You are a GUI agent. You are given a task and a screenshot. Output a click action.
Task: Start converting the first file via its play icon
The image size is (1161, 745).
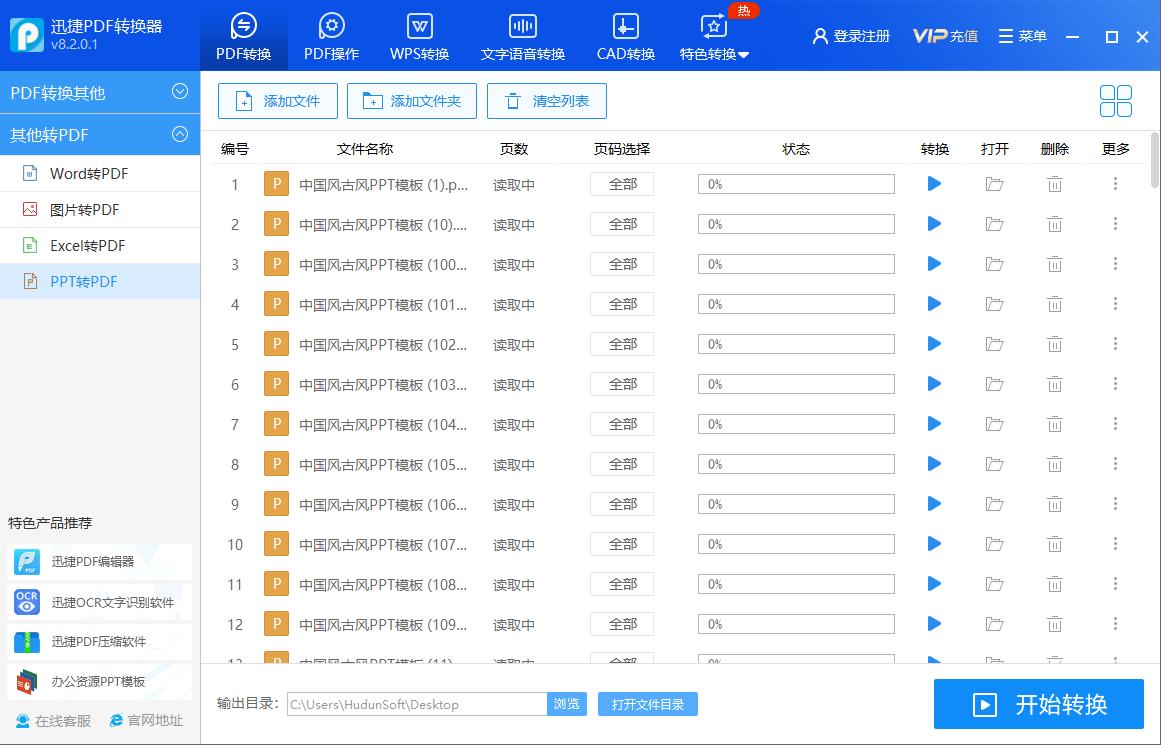(933, 183)
